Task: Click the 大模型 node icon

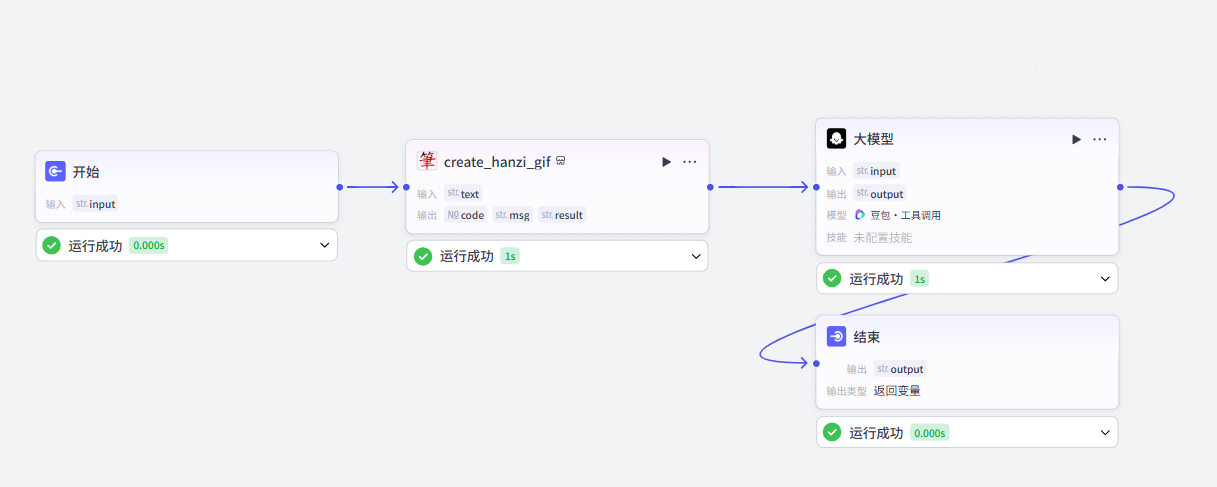Action: pos(837,139)
